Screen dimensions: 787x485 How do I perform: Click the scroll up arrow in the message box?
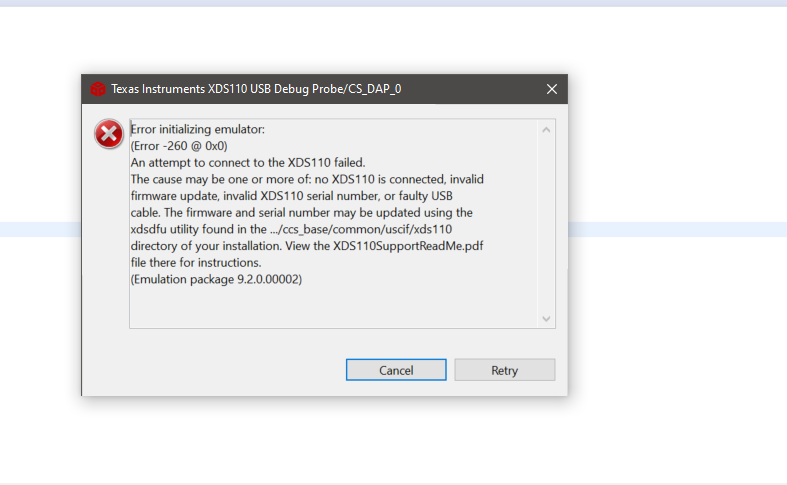[546, 130]
